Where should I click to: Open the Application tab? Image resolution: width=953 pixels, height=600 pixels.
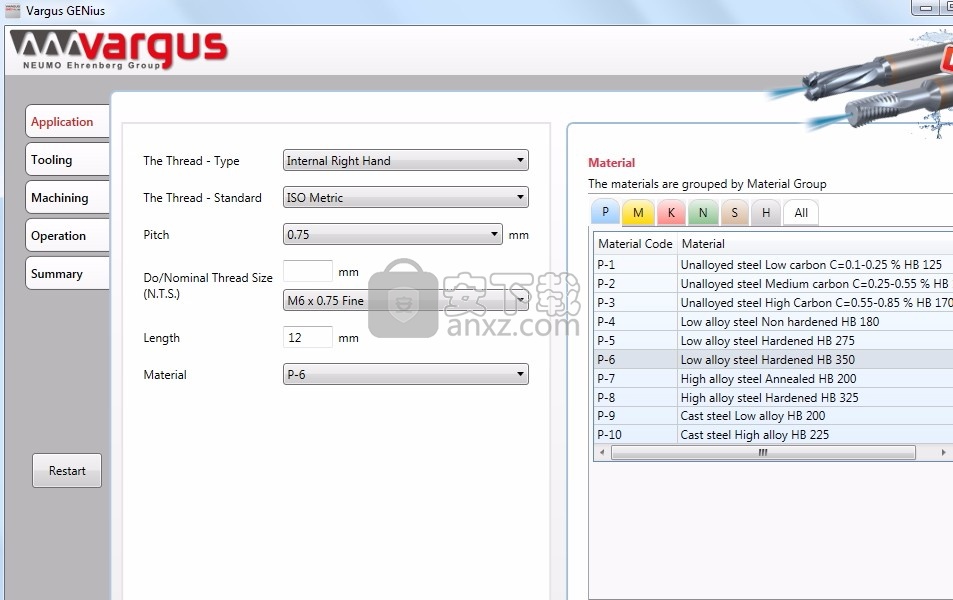[67, 122]
